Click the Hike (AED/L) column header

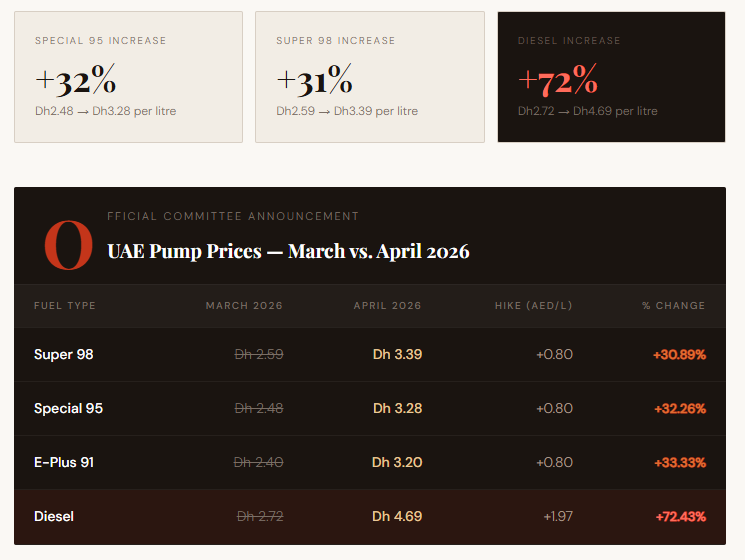point(533,306)
